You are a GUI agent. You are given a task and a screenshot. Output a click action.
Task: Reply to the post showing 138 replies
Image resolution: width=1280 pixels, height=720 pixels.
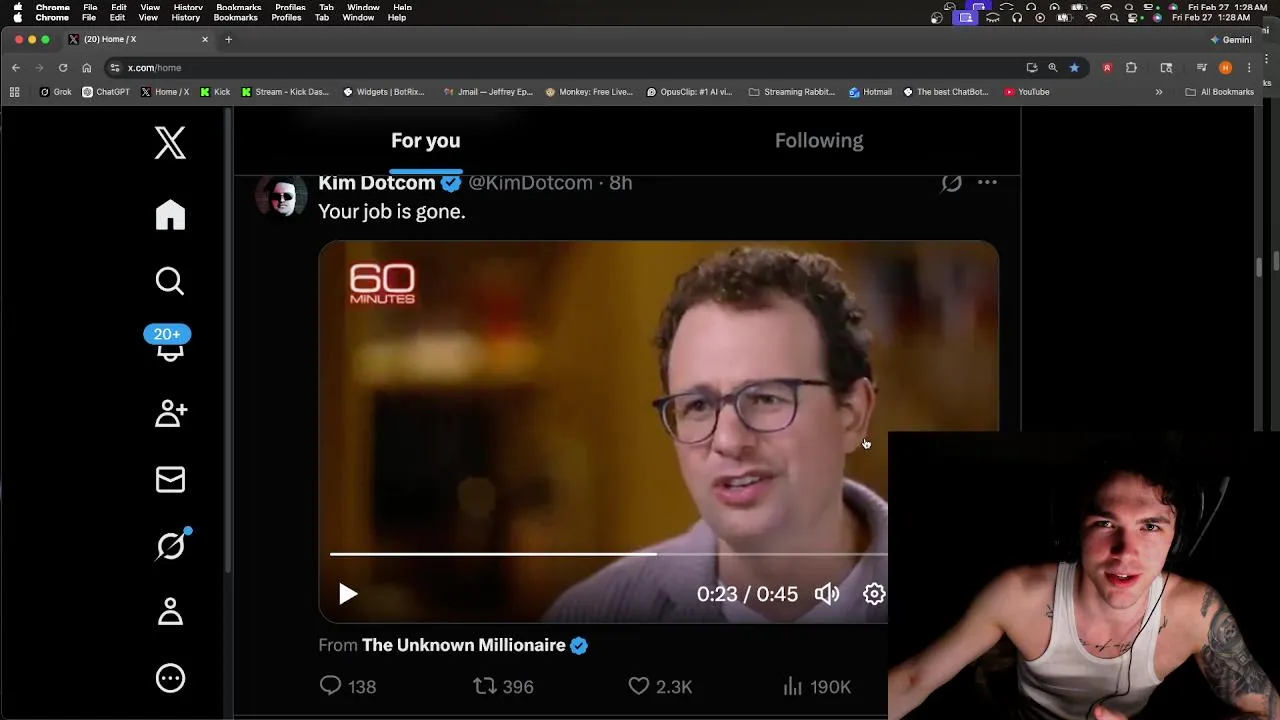(x=347, y=686)
